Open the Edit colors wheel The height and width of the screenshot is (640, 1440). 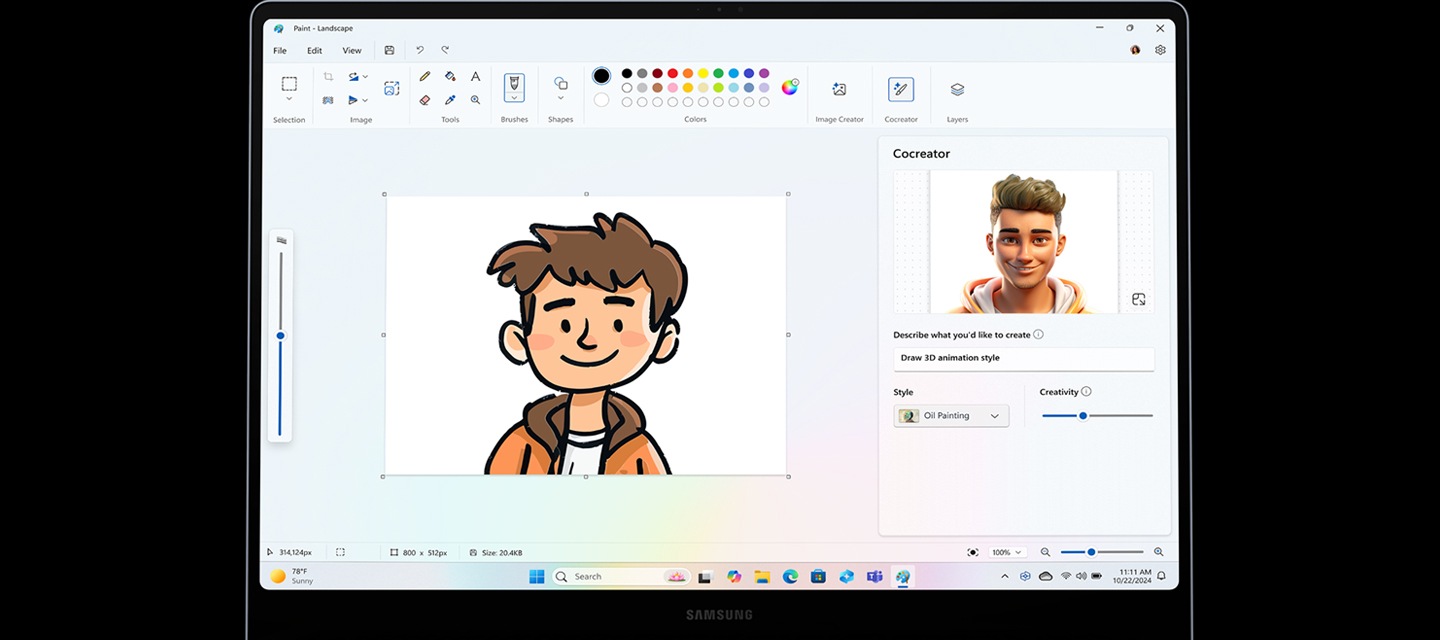(790, 87)
